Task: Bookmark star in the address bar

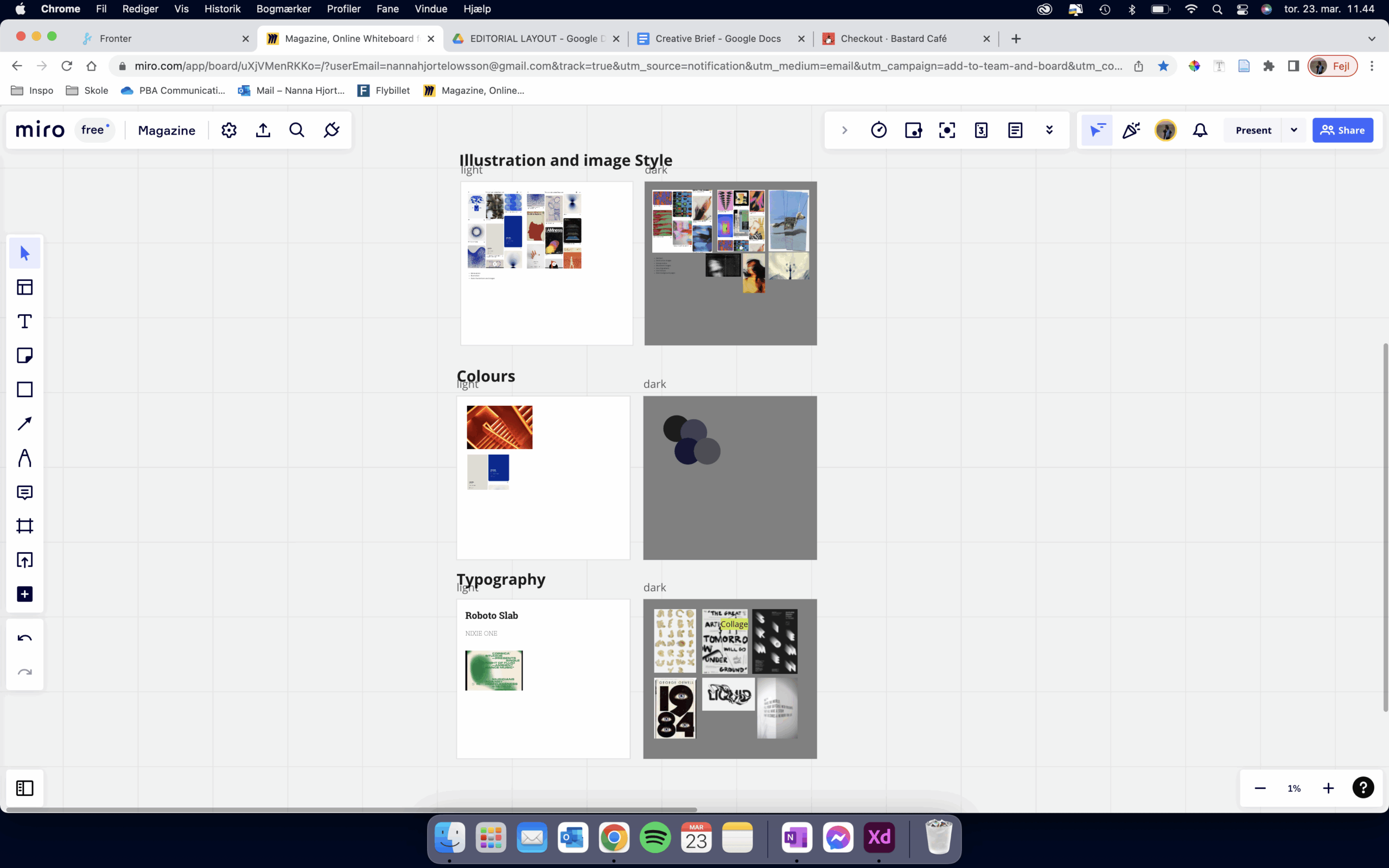Action: pos(1163,66)
